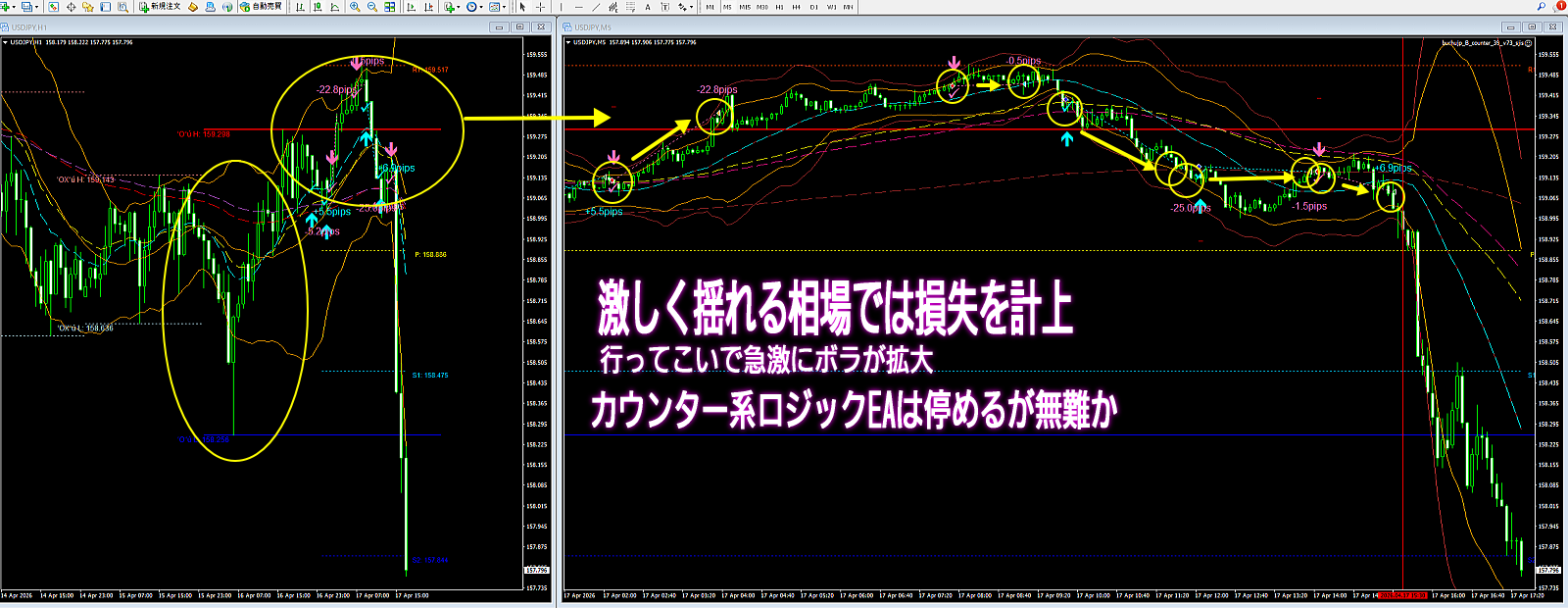Select the D1 timeframe button
This screenshot has width=1568, height=608.
813,7
